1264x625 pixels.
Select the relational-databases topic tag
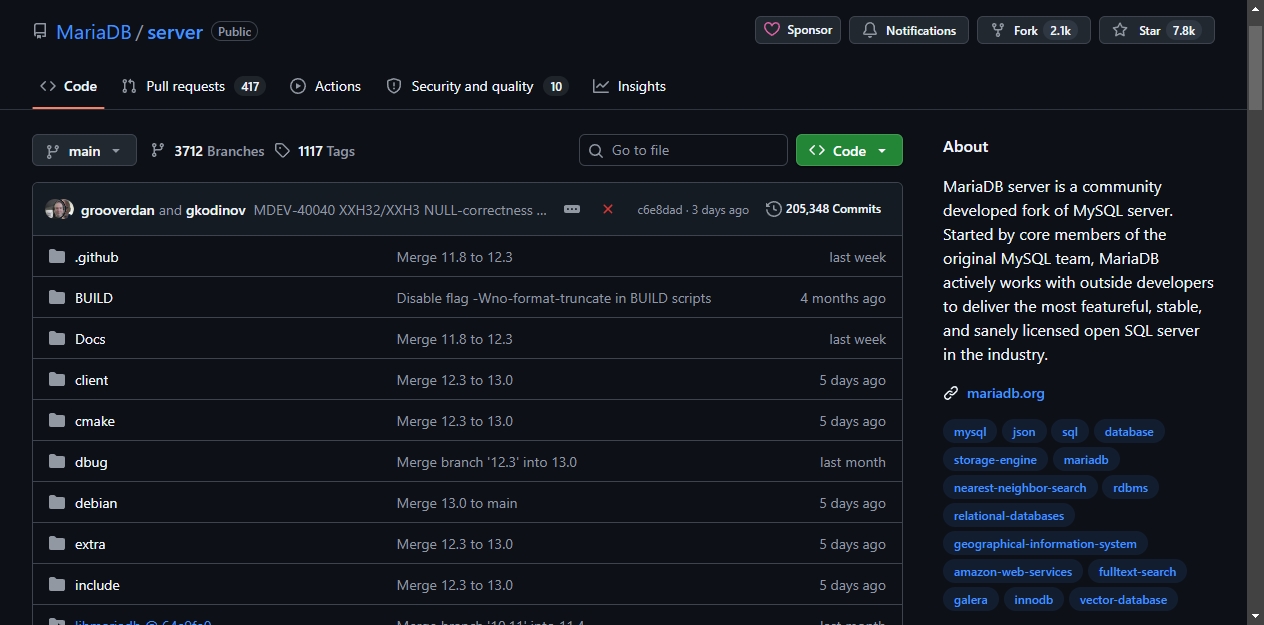click(1009, 516)
